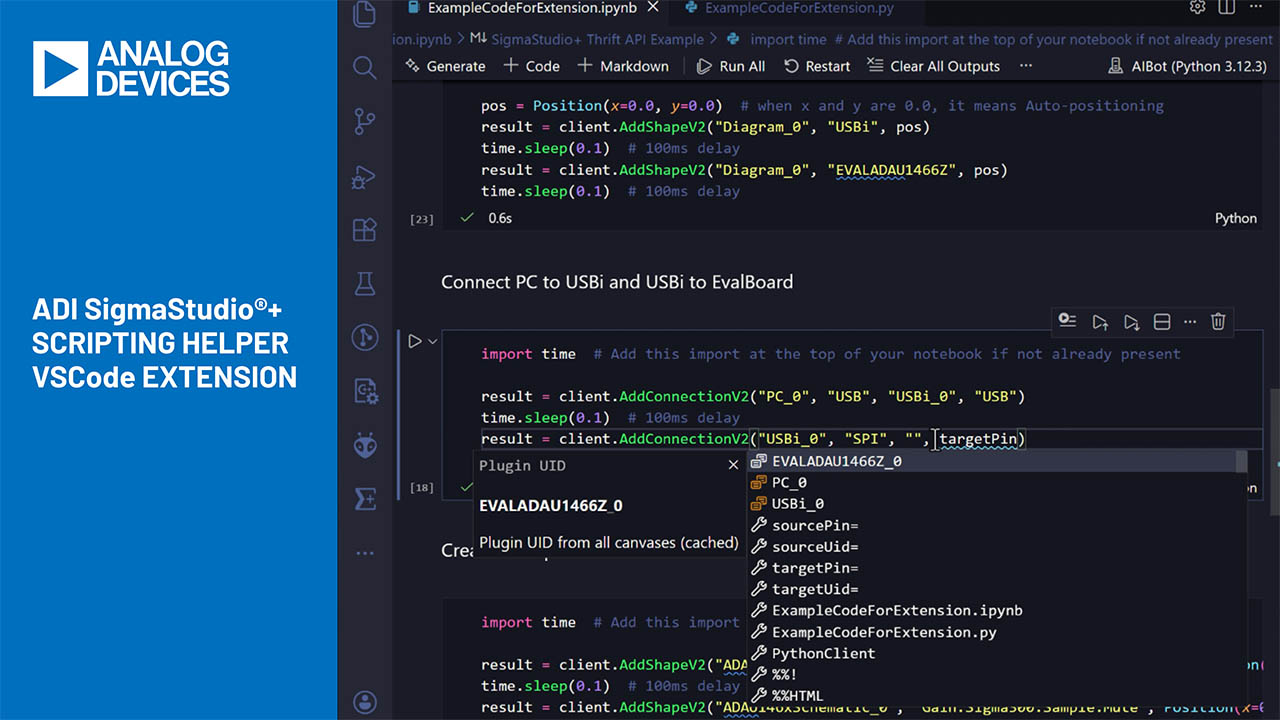
Task: Delete the cell with the trash icon
Action: [1218, 321]
